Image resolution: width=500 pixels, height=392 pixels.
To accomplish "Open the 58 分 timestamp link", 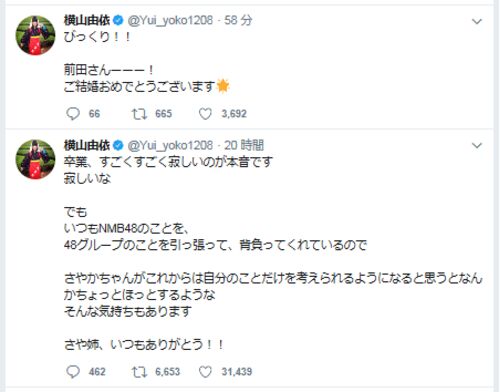I will pyautogui.click(x=238, y=21).
